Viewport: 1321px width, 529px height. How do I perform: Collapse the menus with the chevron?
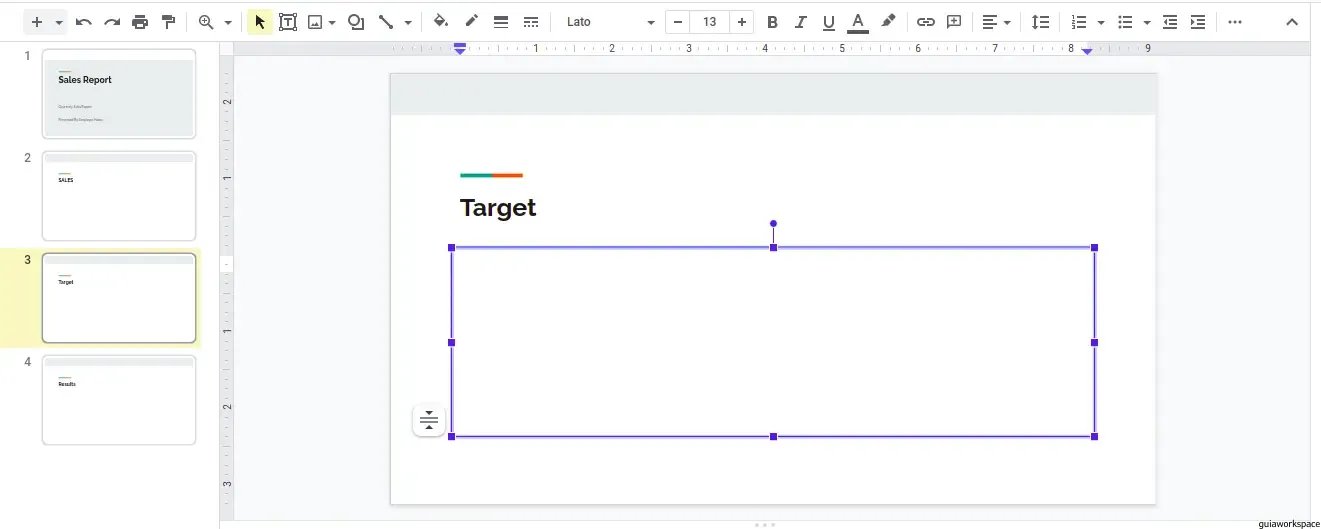(1291, 22)
